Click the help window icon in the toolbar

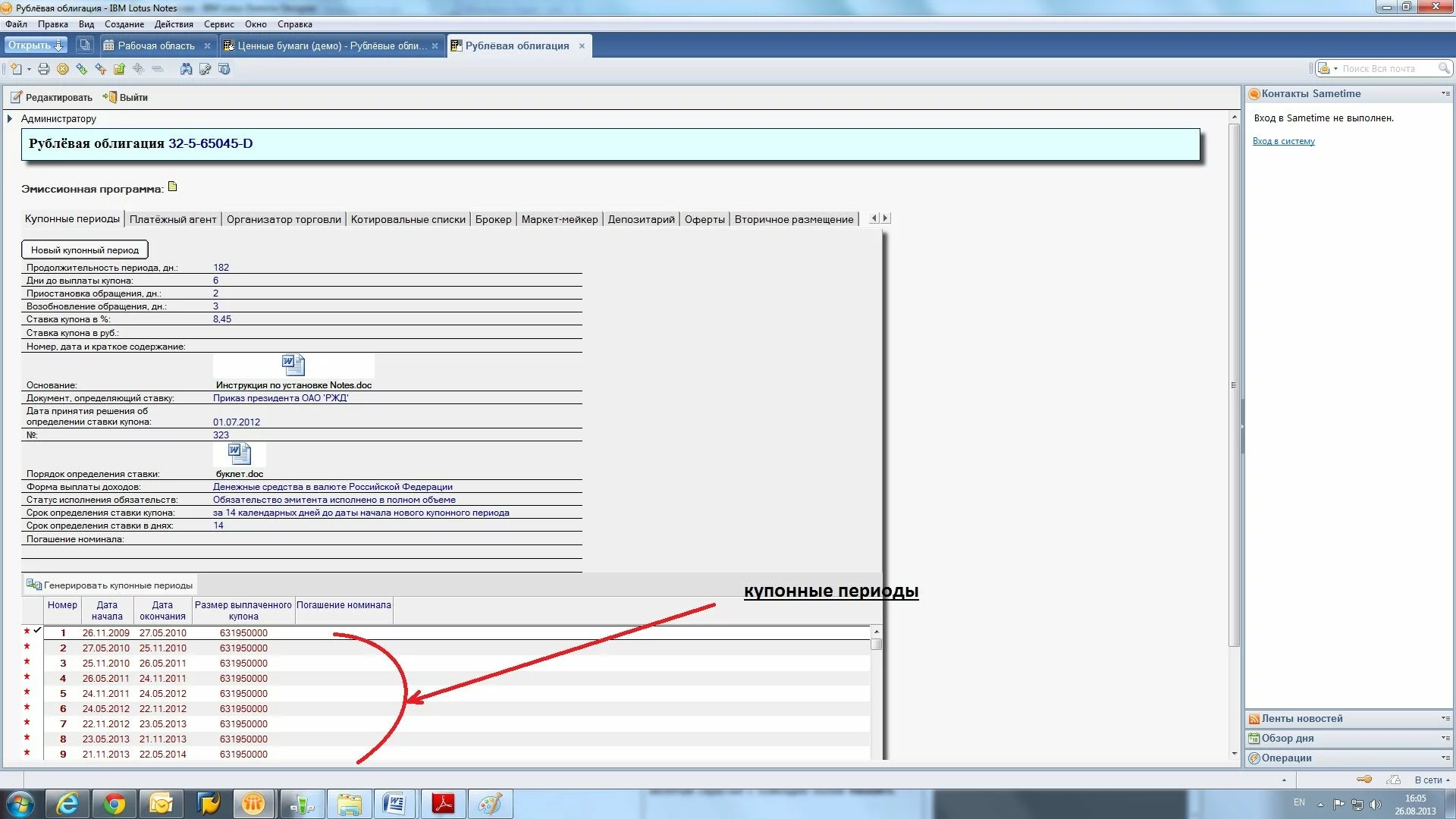(224, 69)
